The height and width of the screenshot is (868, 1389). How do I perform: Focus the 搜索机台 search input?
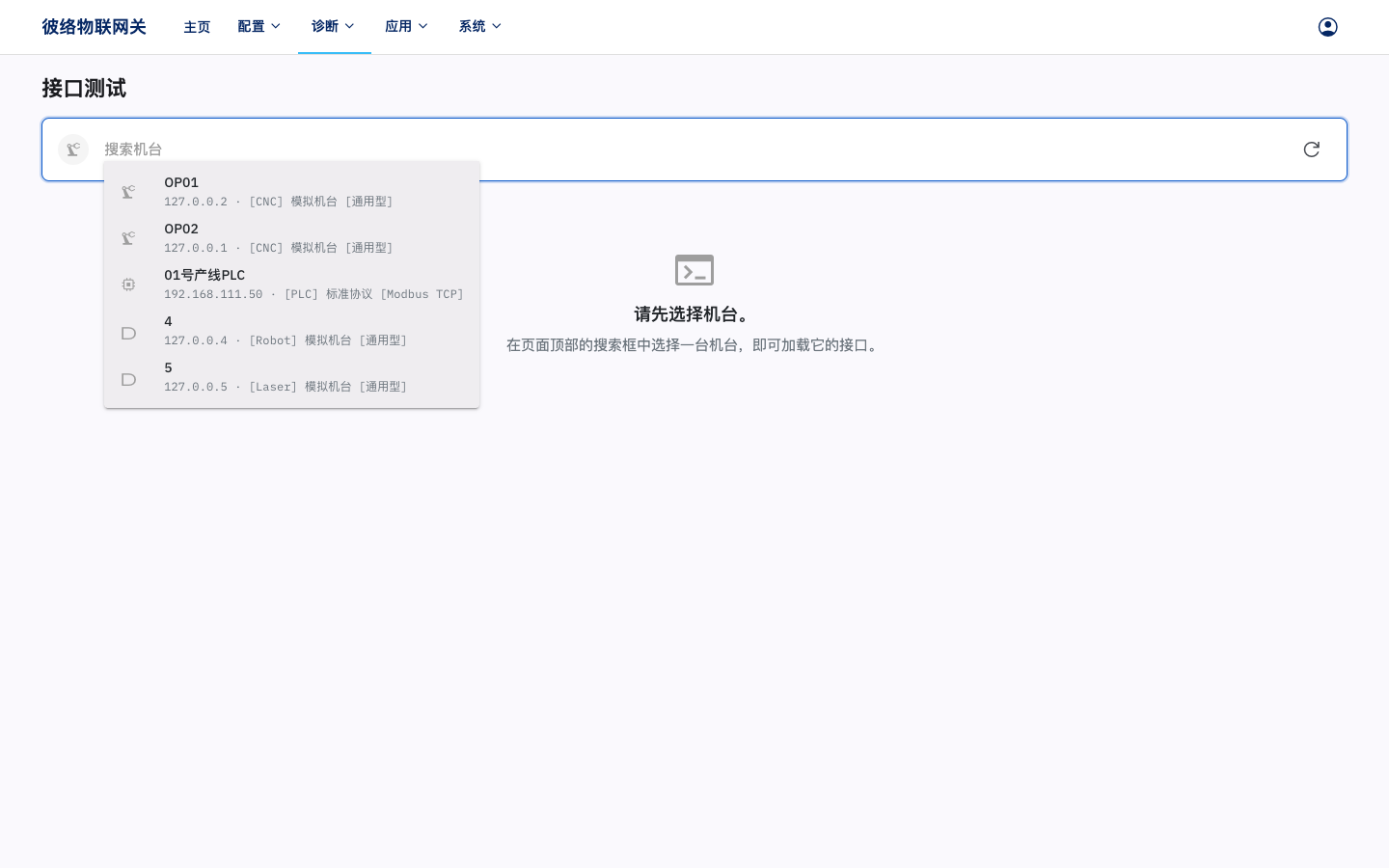[694, 149]
